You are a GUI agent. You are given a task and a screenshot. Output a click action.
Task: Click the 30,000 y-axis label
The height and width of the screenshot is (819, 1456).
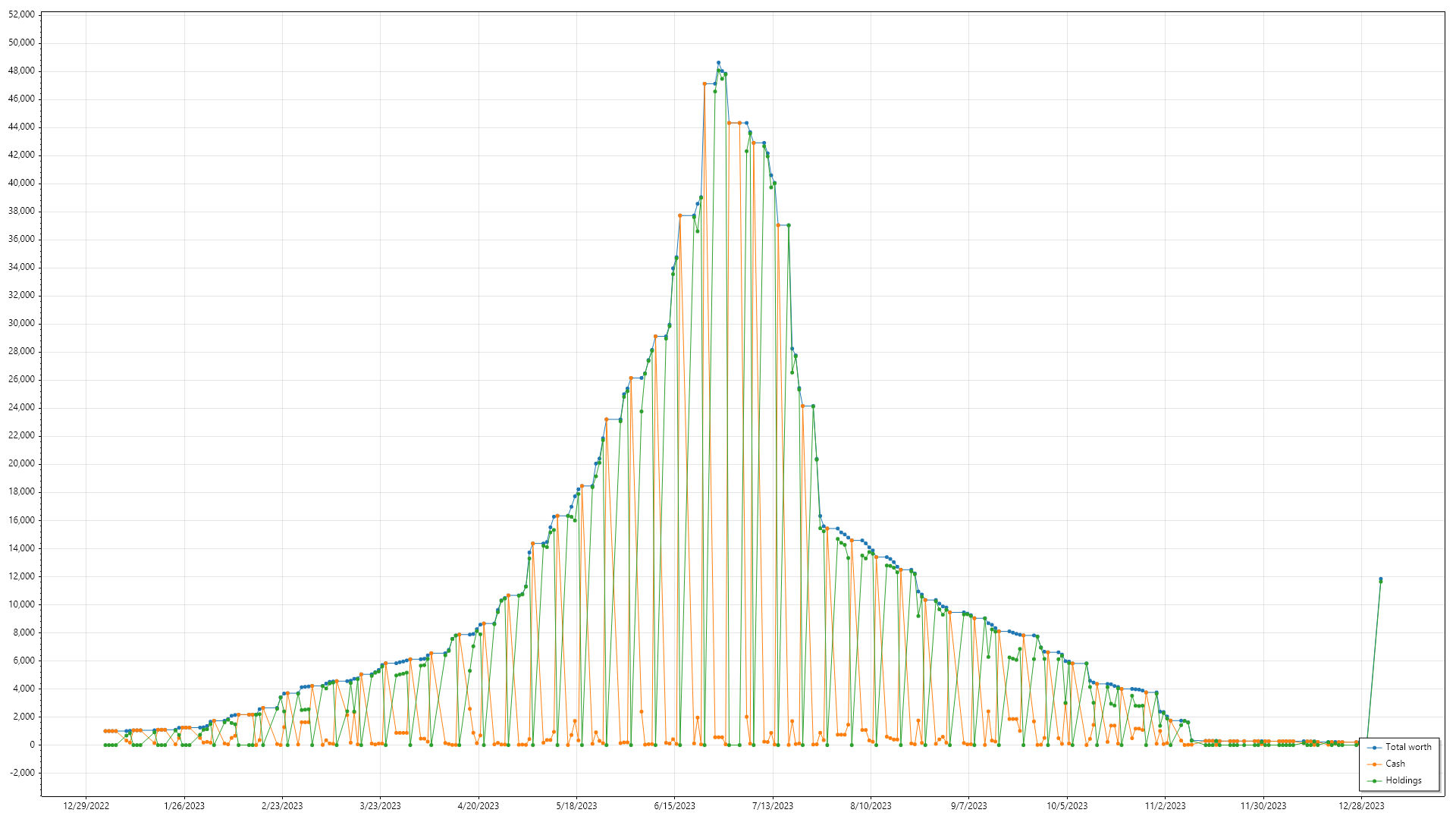[x=21, y=323]
